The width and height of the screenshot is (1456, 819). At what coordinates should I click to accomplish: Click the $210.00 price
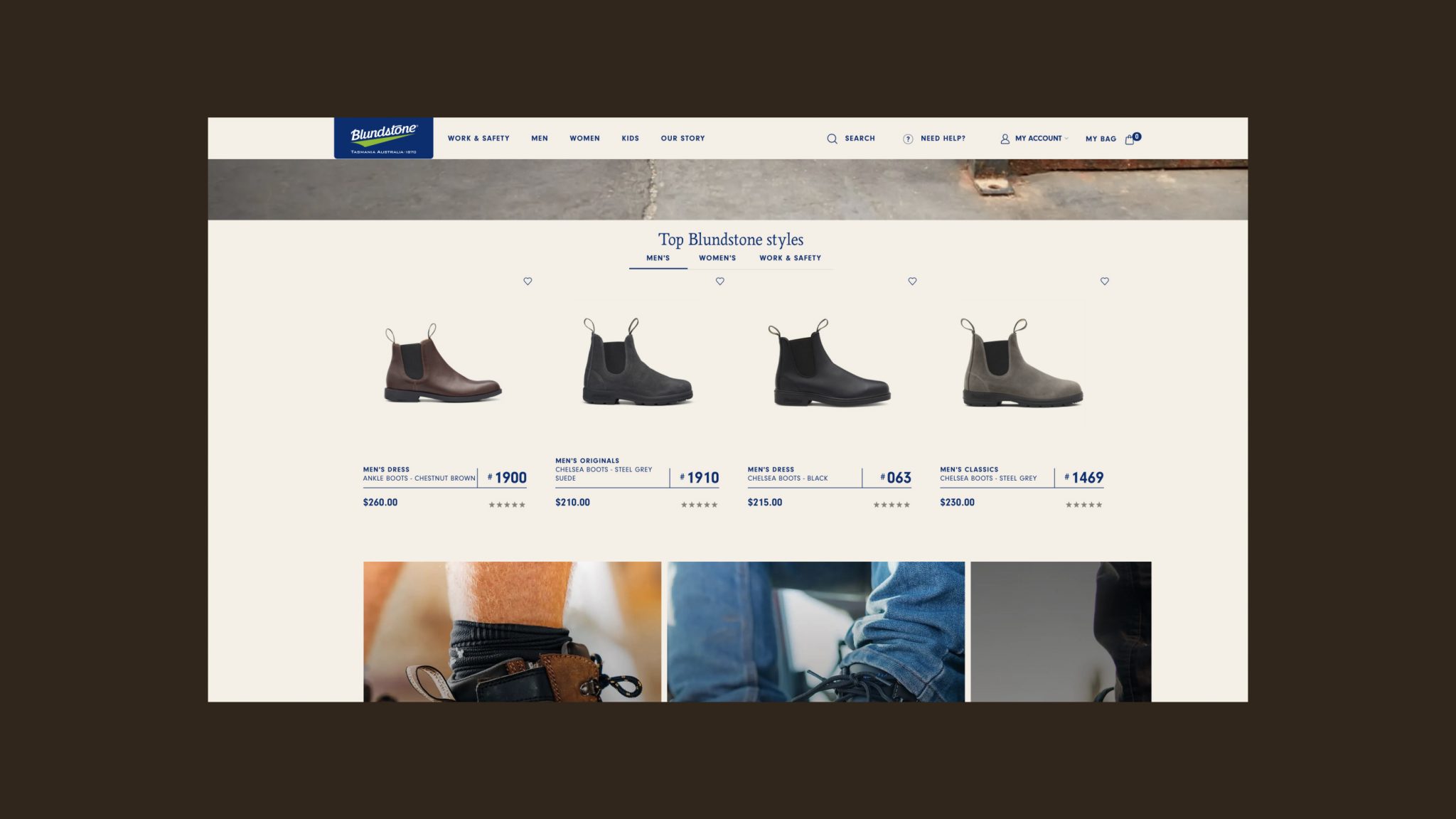pos(572,503)
